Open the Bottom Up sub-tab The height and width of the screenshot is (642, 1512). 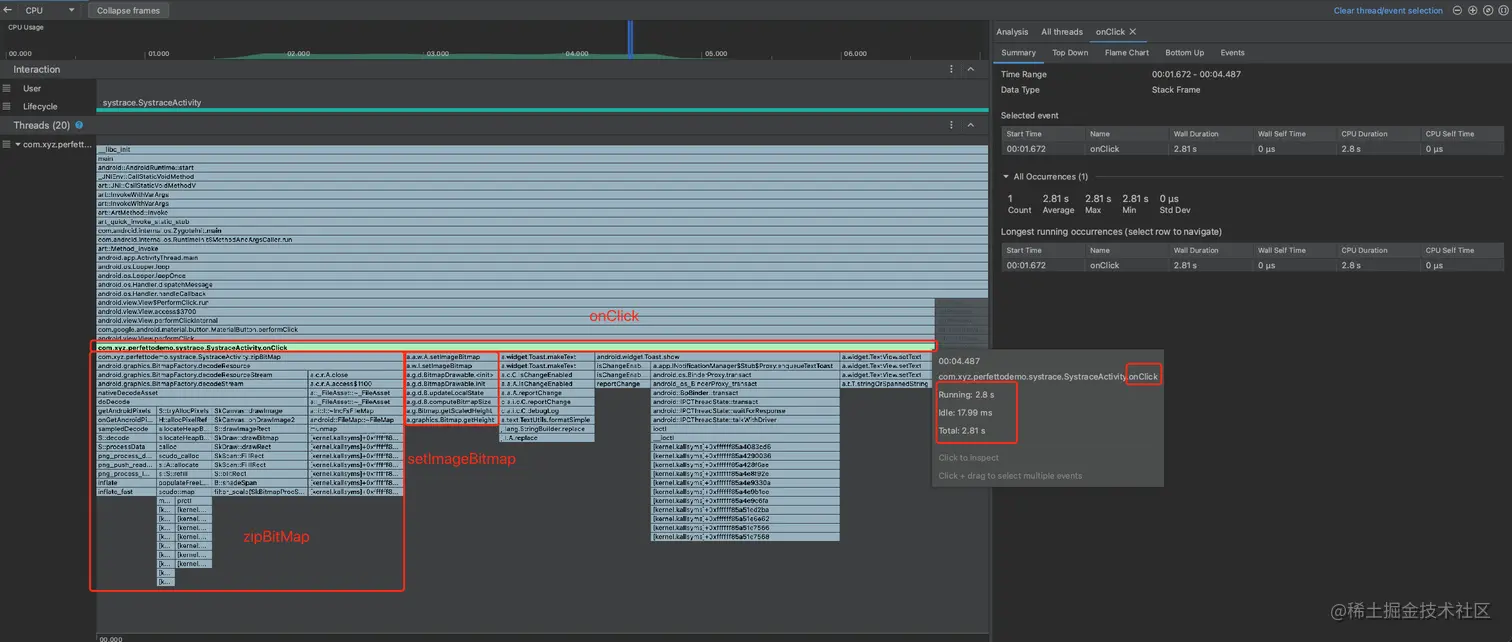point(1185,53)
